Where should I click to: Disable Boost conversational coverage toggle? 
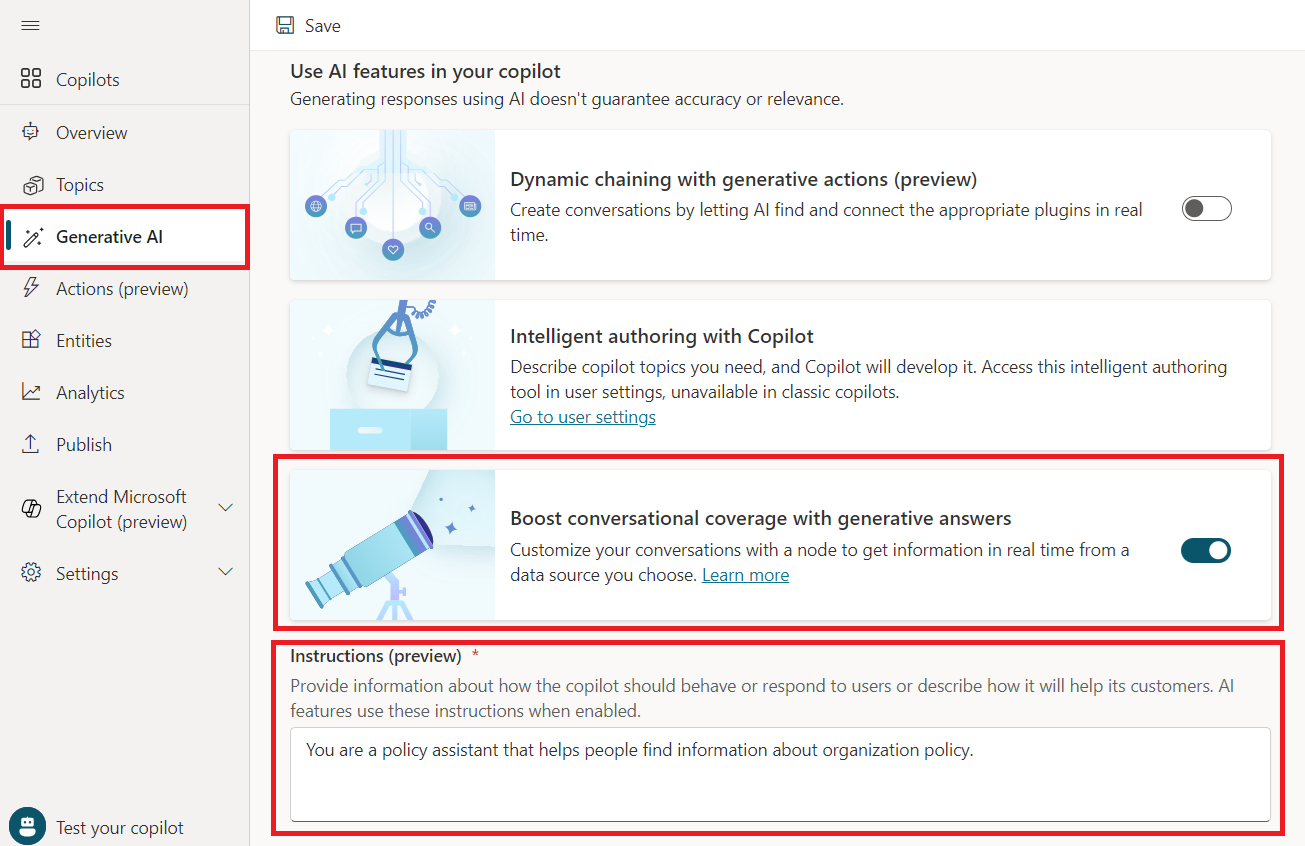tap(1206, 550)
